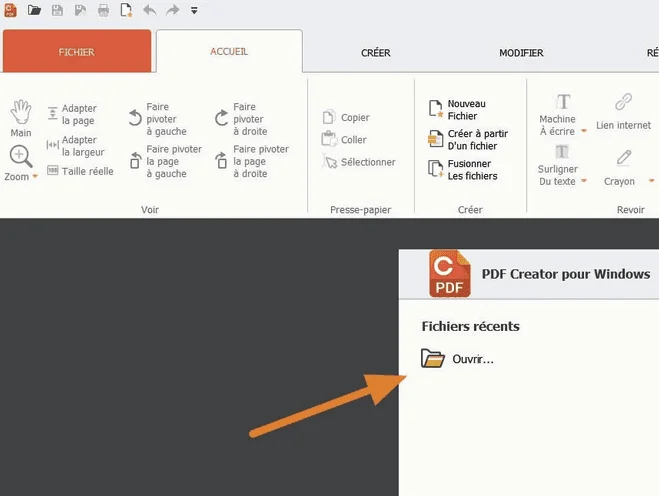
Task: Activate the Sélectionner tool
Action: point(359,162)
